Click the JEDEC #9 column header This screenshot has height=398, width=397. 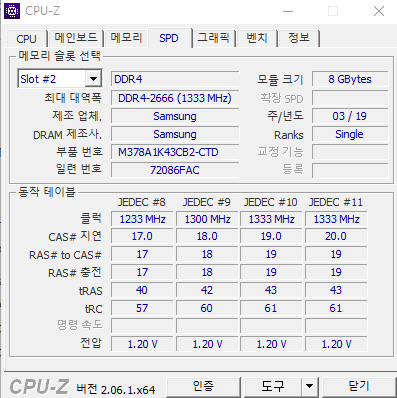coord(206,202)
